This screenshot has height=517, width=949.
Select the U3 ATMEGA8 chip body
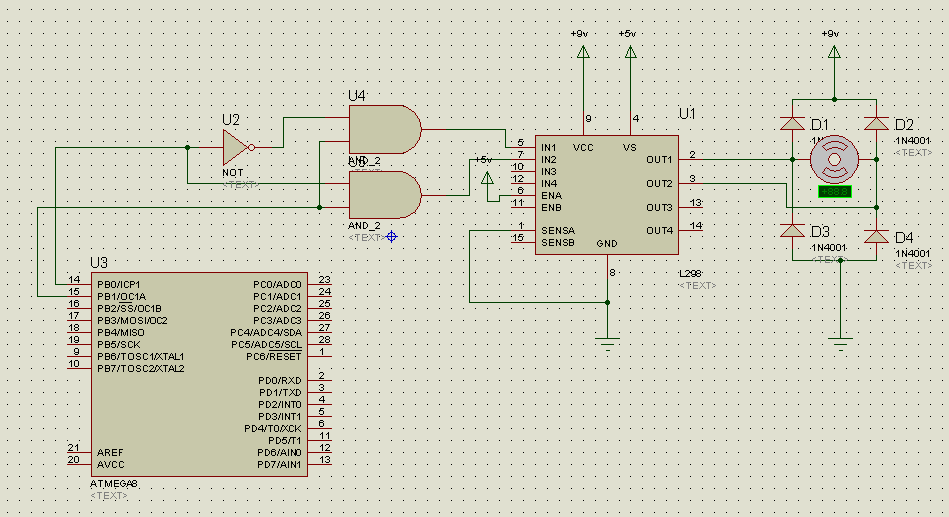[x=199, y=374]
